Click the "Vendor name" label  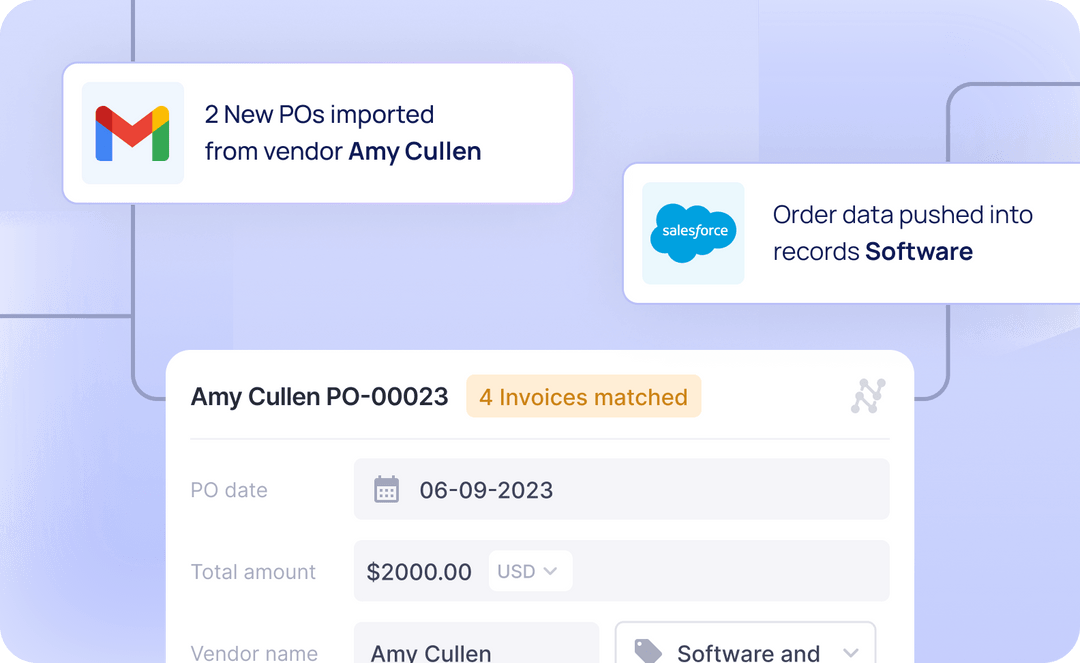(x=254, y=652)
